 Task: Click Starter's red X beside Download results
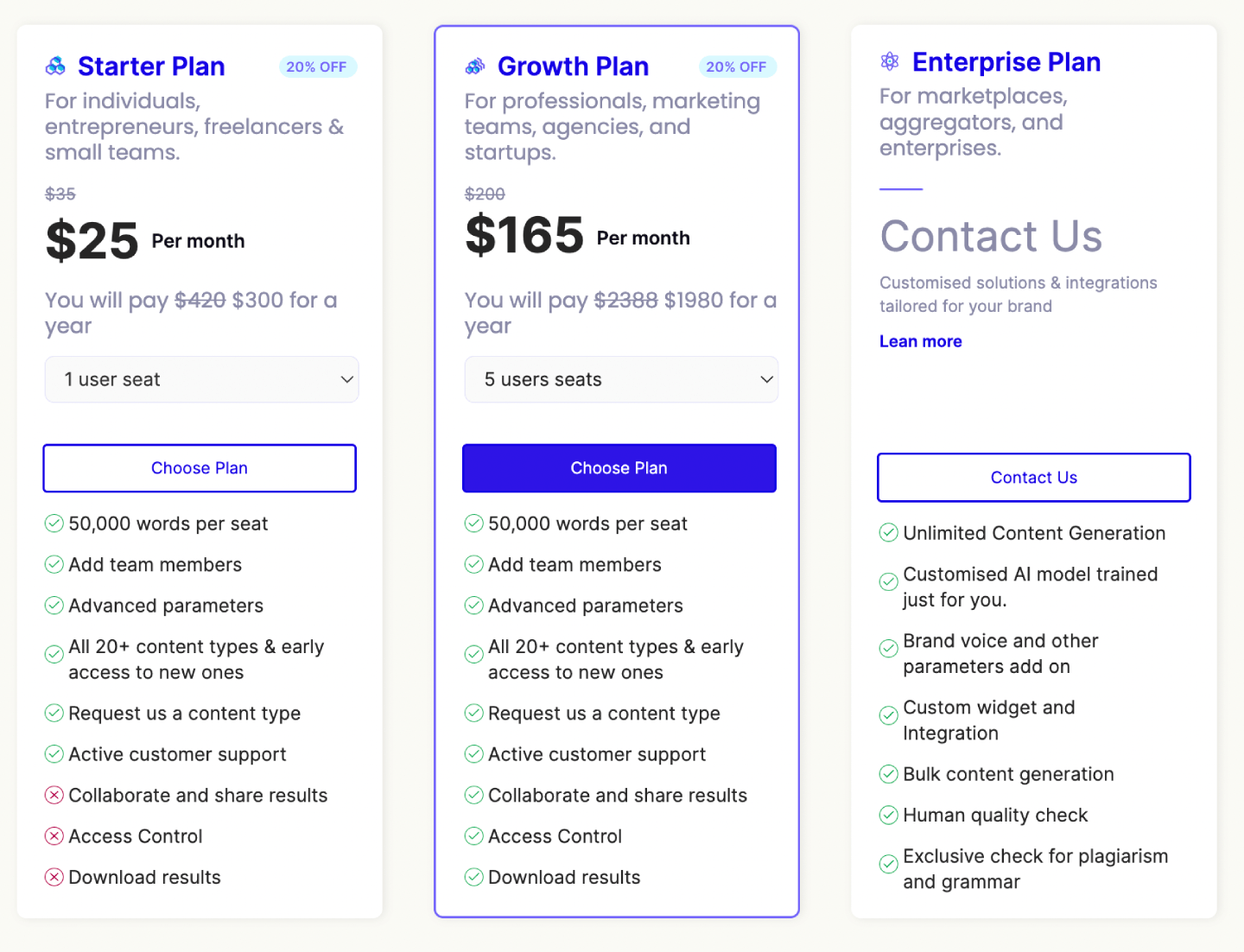tap(54, 877)
